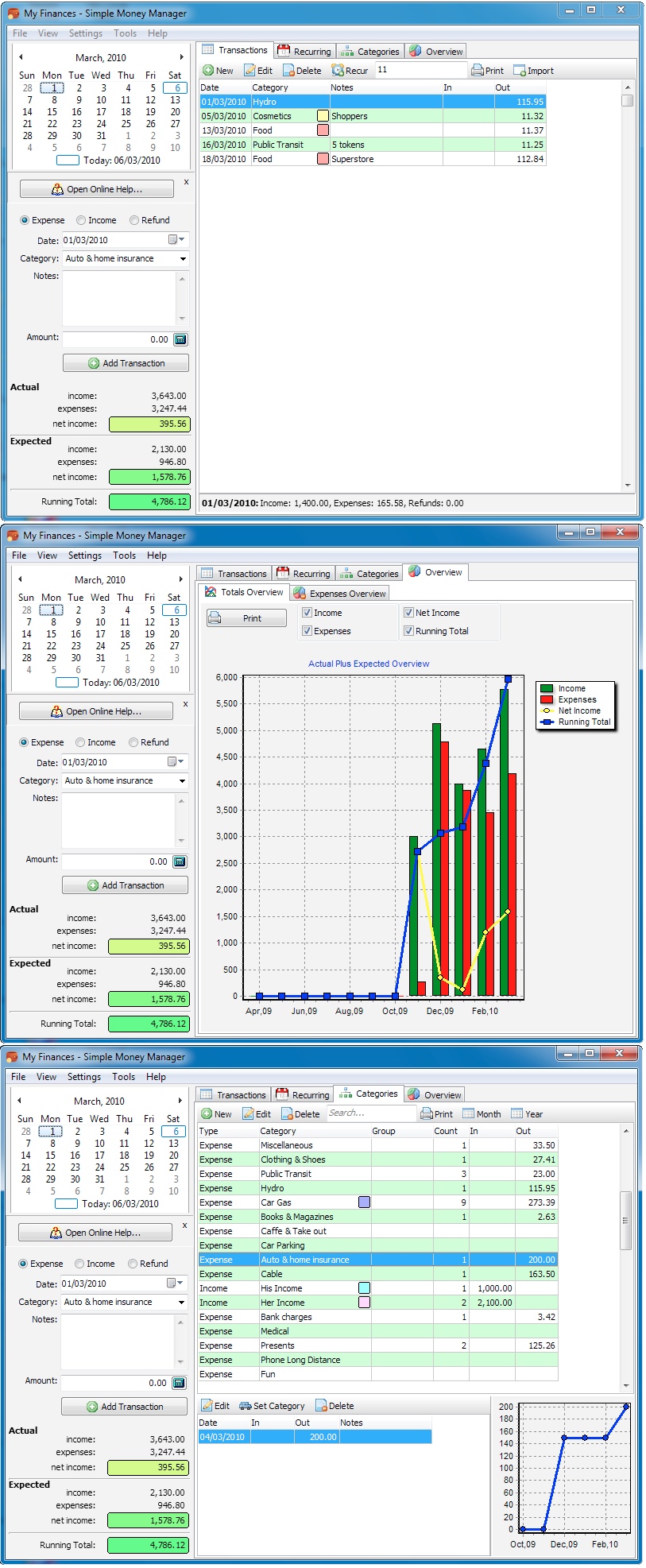
Task: Toggle Income checkbox in Totals Overview
Action: click(307, 613)
